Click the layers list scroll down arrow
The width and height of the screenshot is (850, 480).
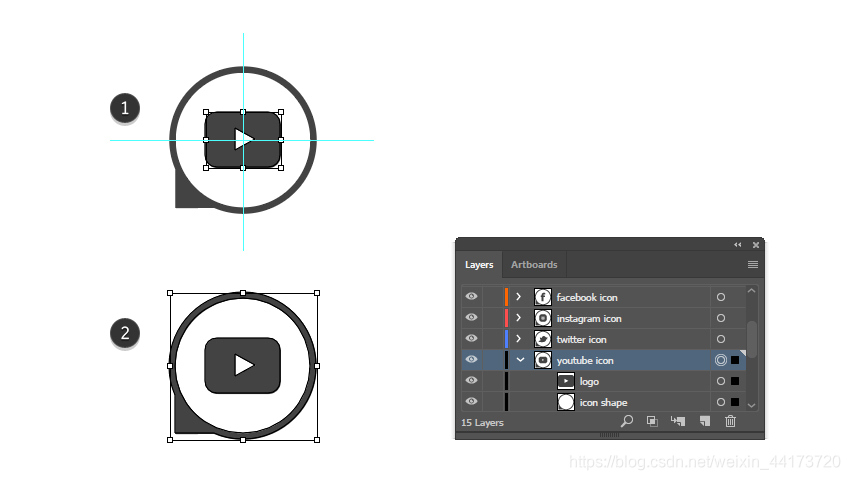click(751, 405)
